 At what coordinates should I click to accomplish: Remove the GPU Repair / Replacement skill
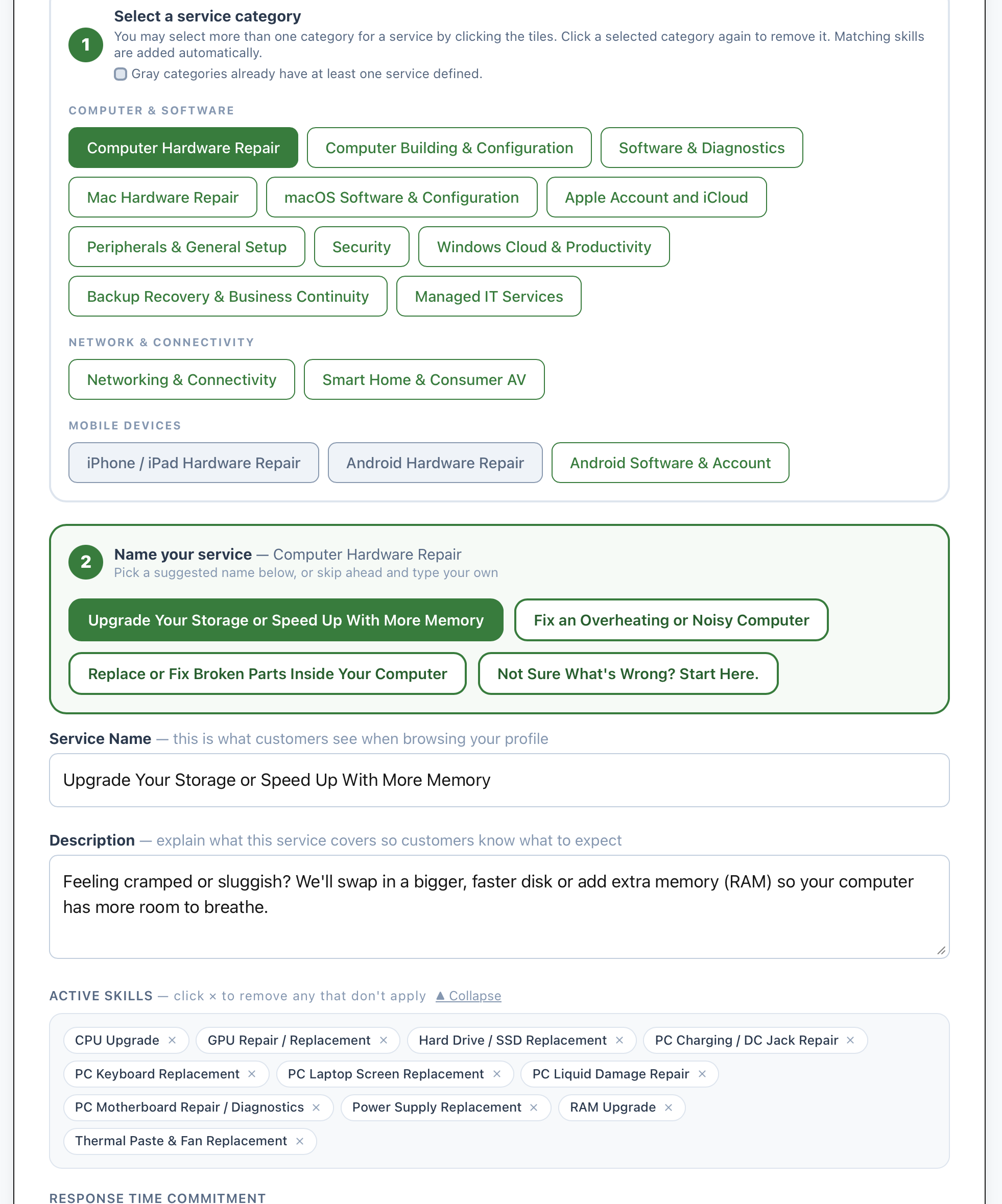pos(384,1040)
